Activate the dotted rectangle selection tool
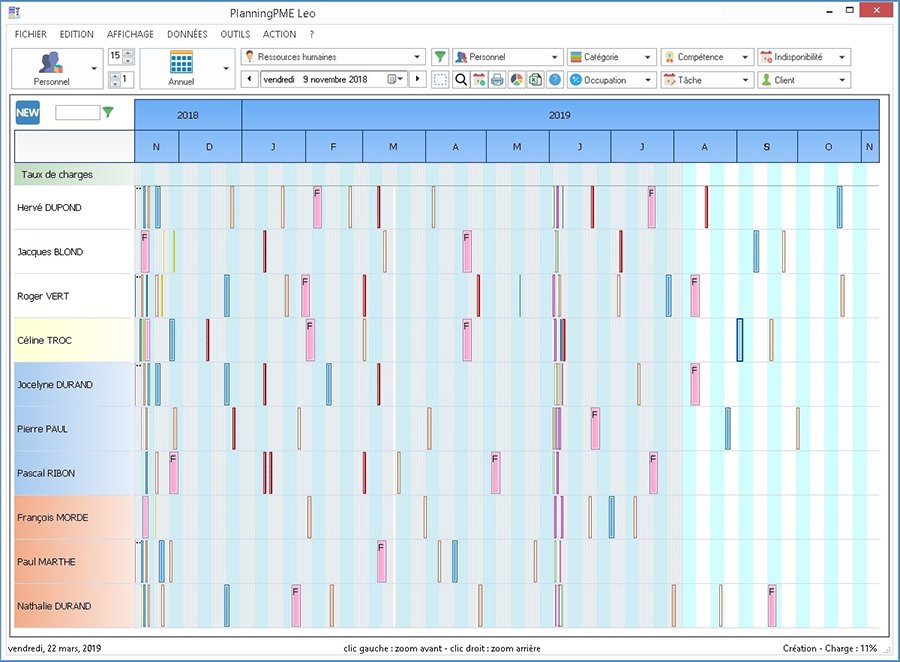The image size is (900, 662). (x=441, y=80)
